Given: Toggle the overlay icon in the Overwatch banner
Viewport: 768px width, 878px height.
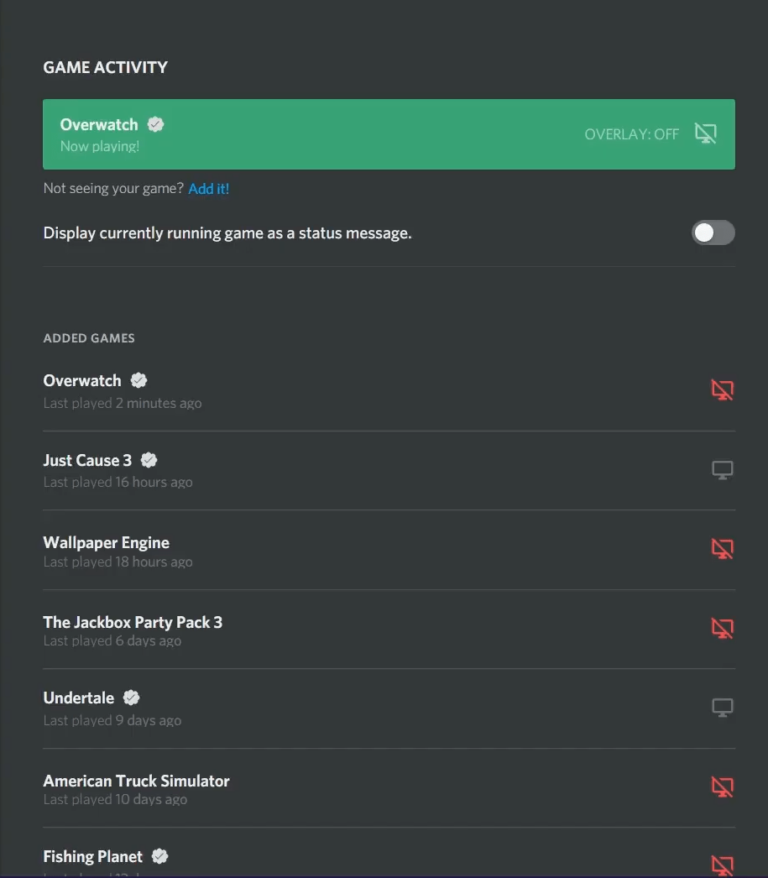Looking at the screenshot, I should 707,132.
